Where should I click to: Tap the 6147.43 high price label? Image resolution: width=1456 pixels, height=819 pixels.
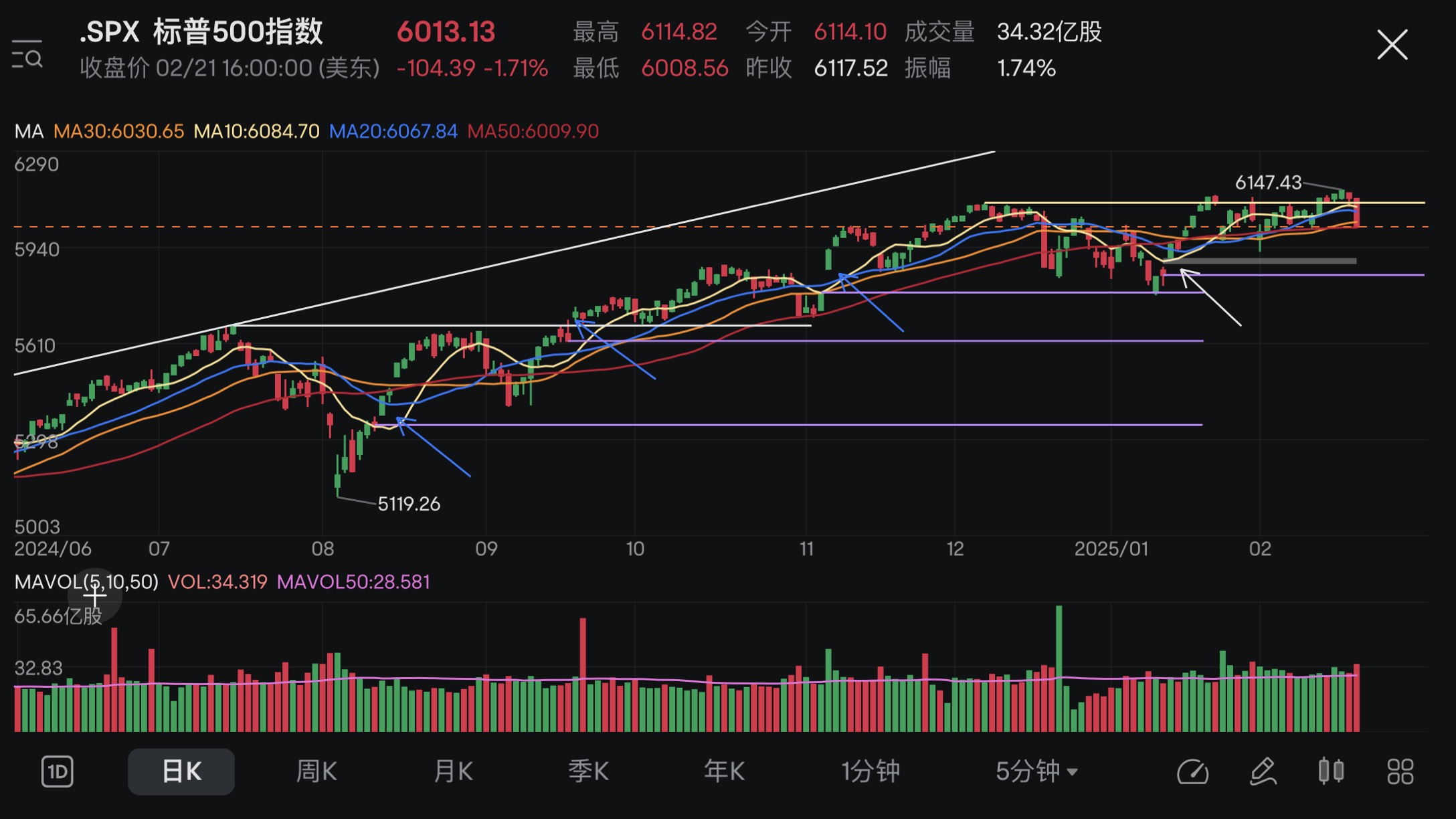click(x=1268, y=182)
